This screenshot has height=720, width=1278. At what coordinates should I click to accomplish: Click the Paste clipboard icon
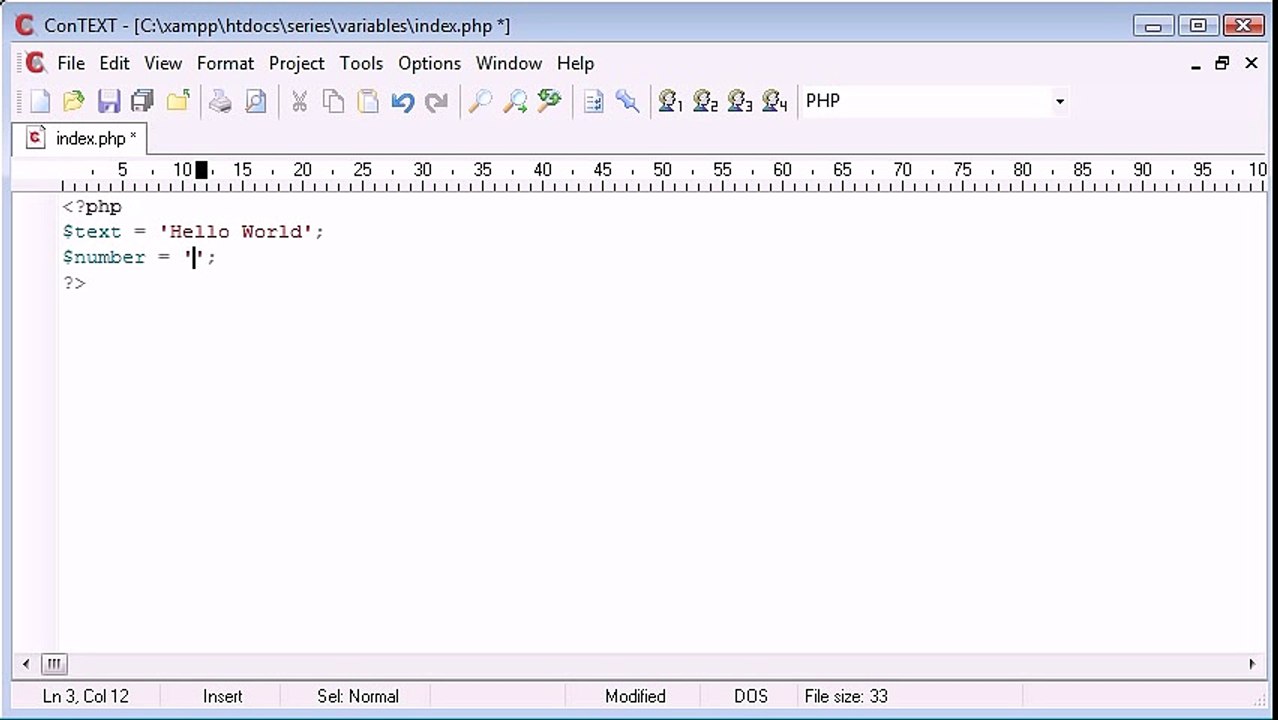[x=368, y=101]
